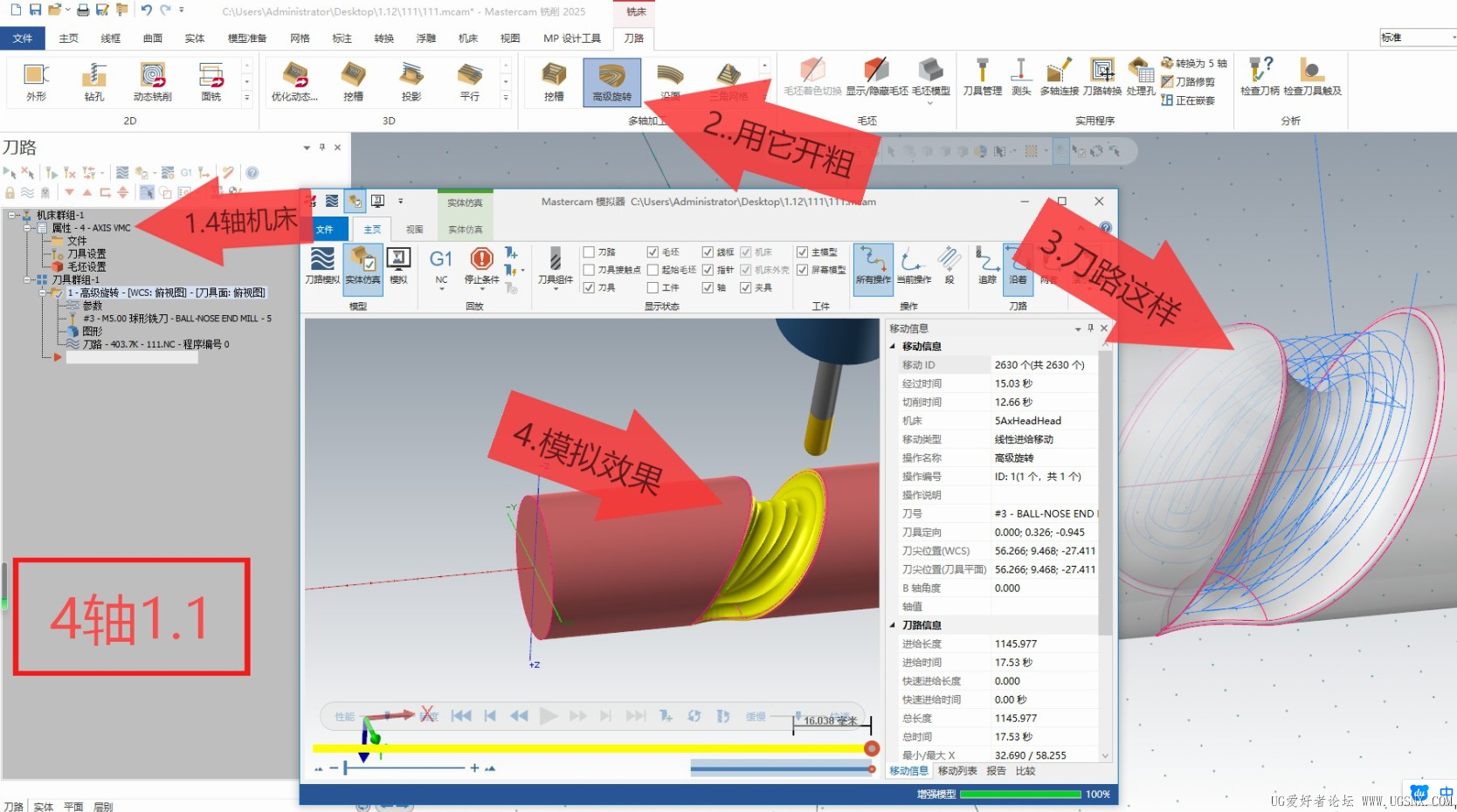
Task: Collapse the 刀具群组-1 tree node
Action: point(28,279)
